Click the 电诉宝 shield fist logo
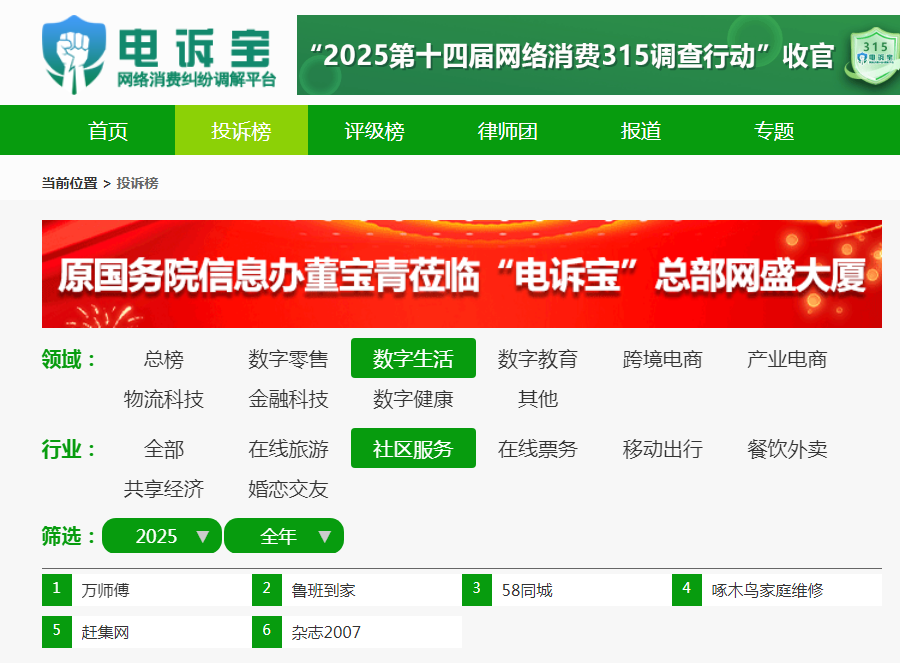The height and width of the screenshot is (663, 900). [x=73, y=55]
